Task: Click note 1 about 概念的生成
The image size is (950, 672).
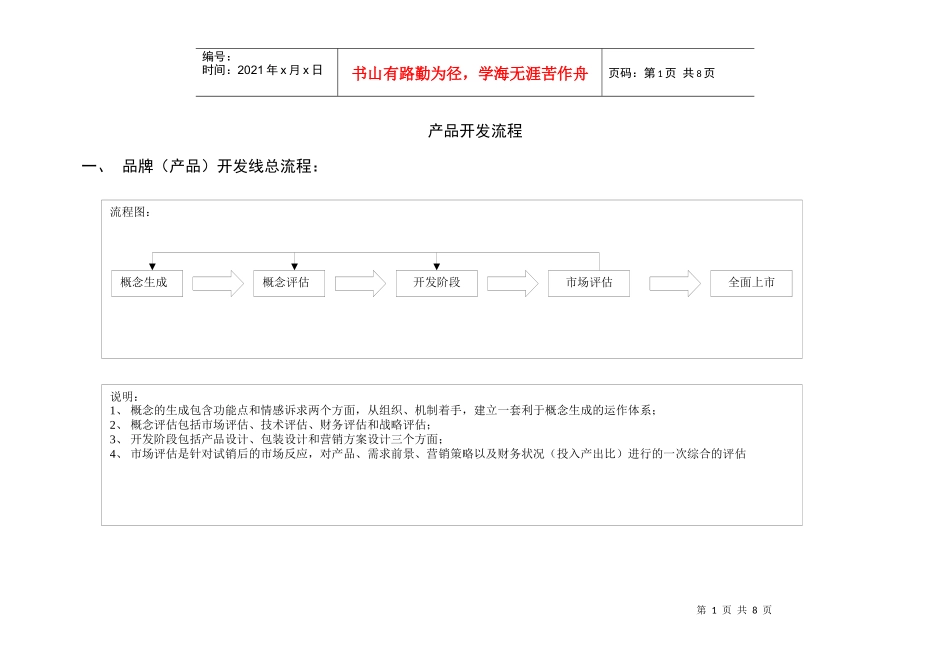Action: click(x=384, y=410)
